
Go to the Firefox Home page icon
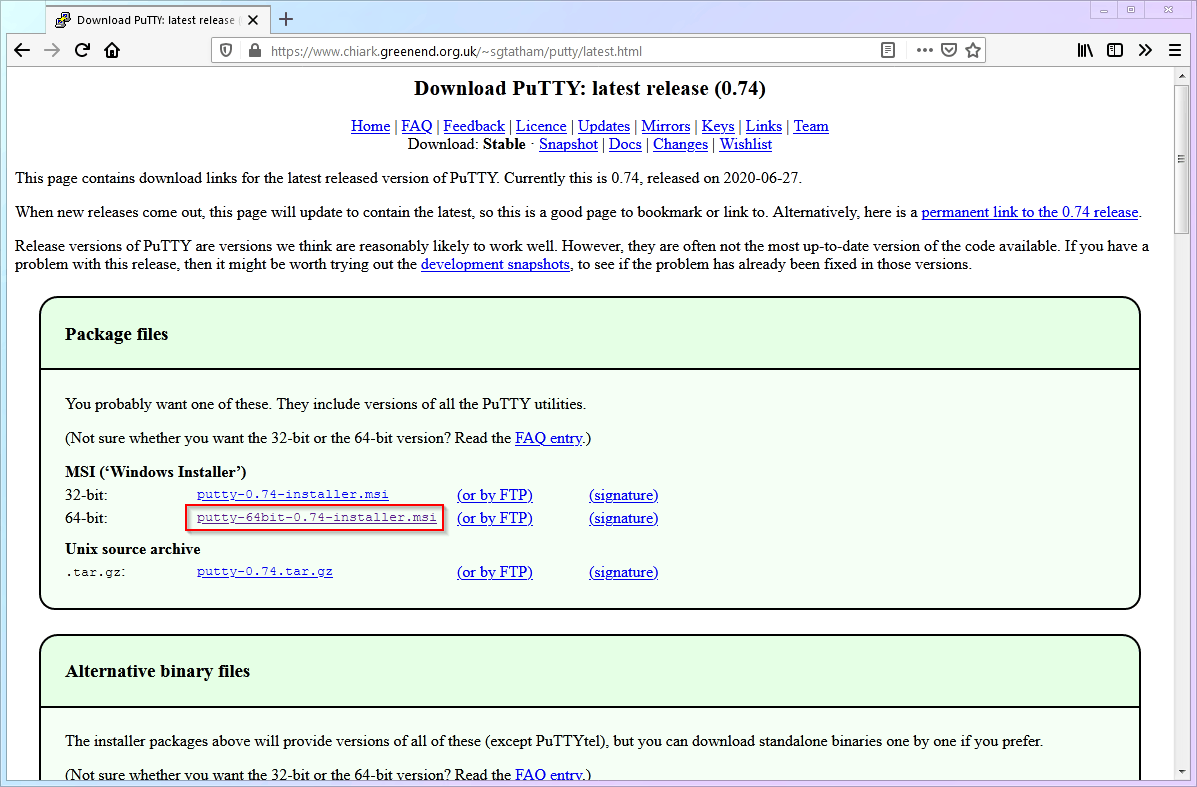pos(112,51)
